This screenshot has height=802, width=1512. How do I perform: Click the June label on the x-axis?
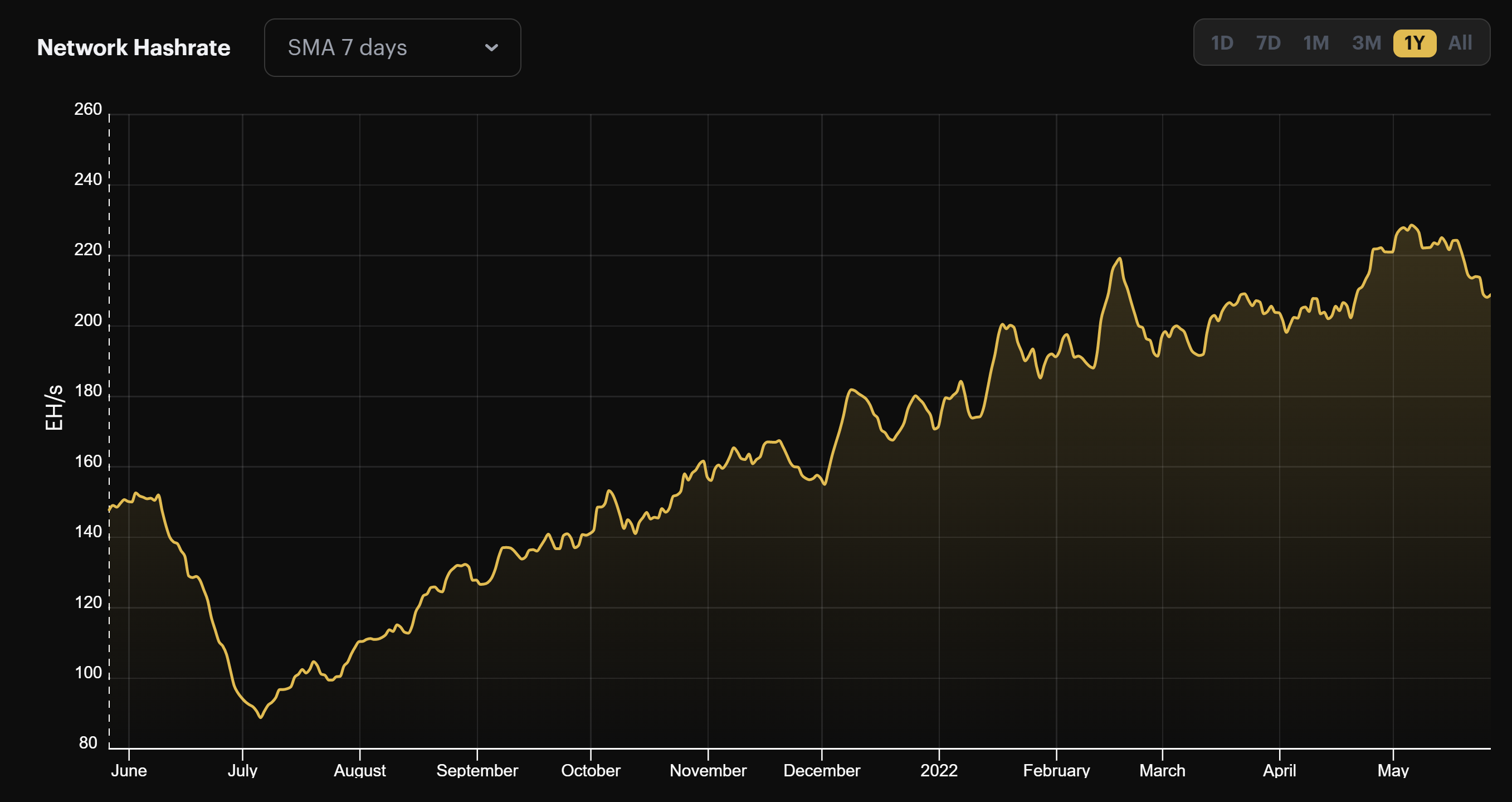pos(130,770)
